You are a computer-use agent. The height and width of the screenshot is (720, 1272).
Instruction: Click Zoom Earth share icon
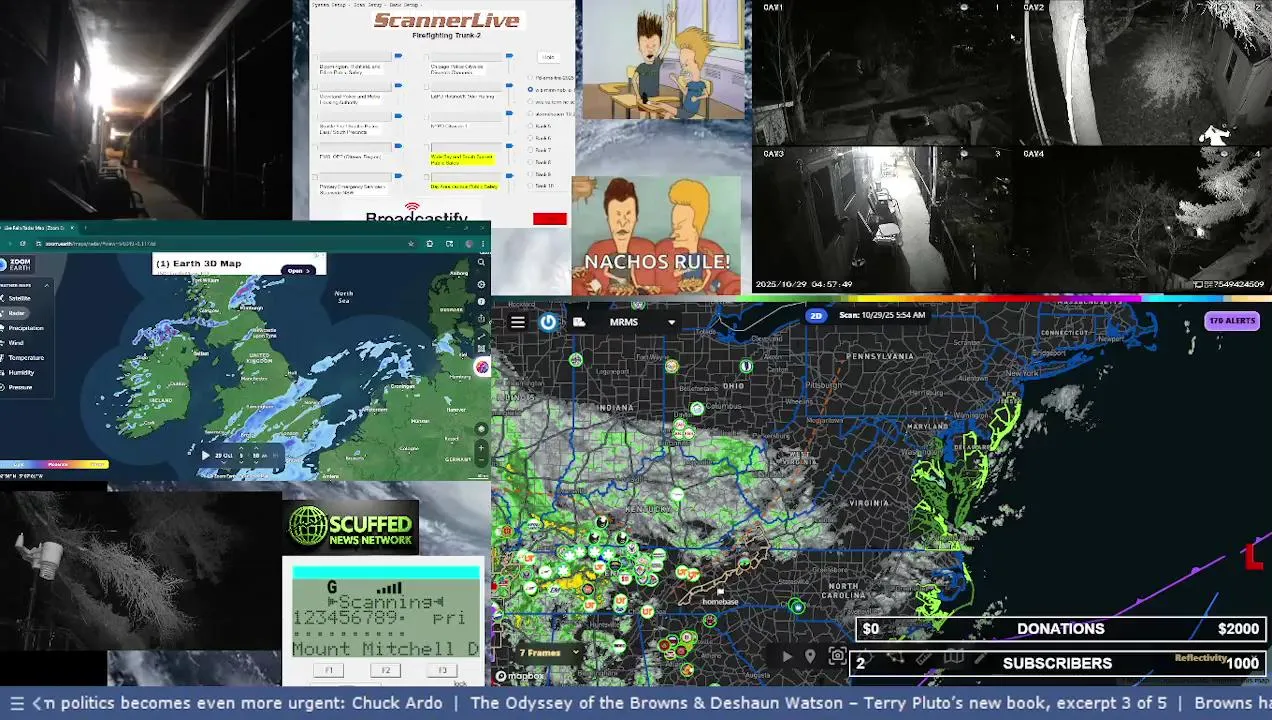click(x=481, y=318)
